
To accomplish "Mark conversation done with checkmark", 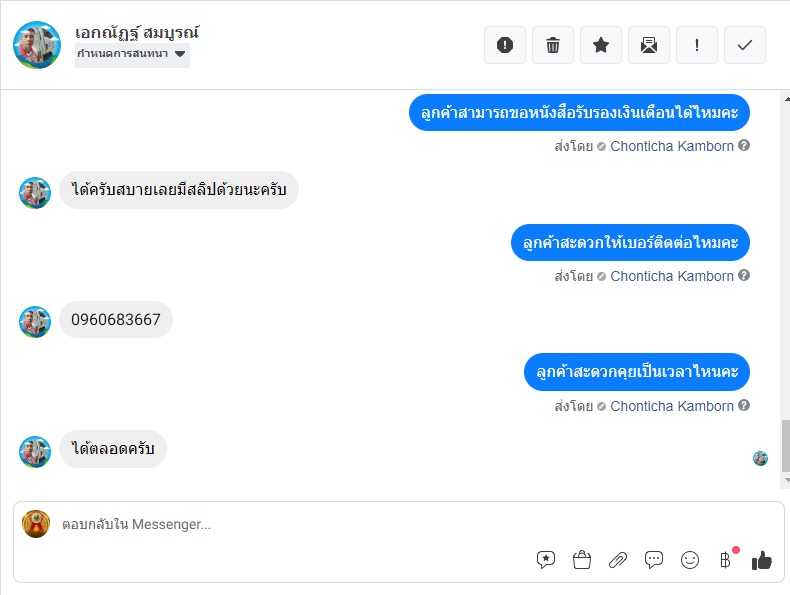I will pyautogui.click(x=745, y=45).
